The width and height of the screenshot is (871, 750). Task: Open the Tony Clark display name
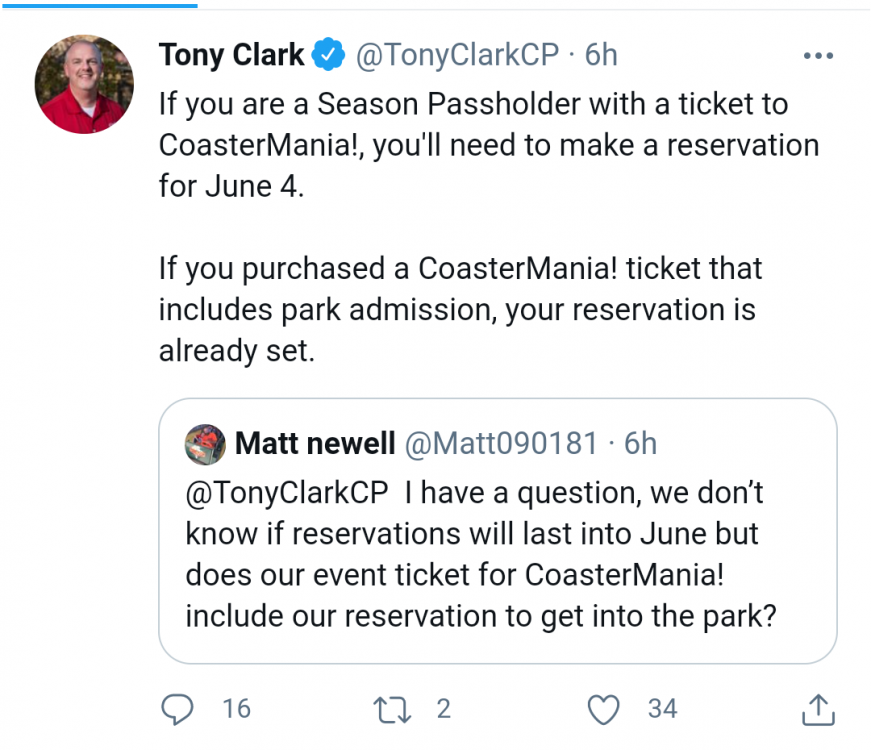click(x=231, y=54)
